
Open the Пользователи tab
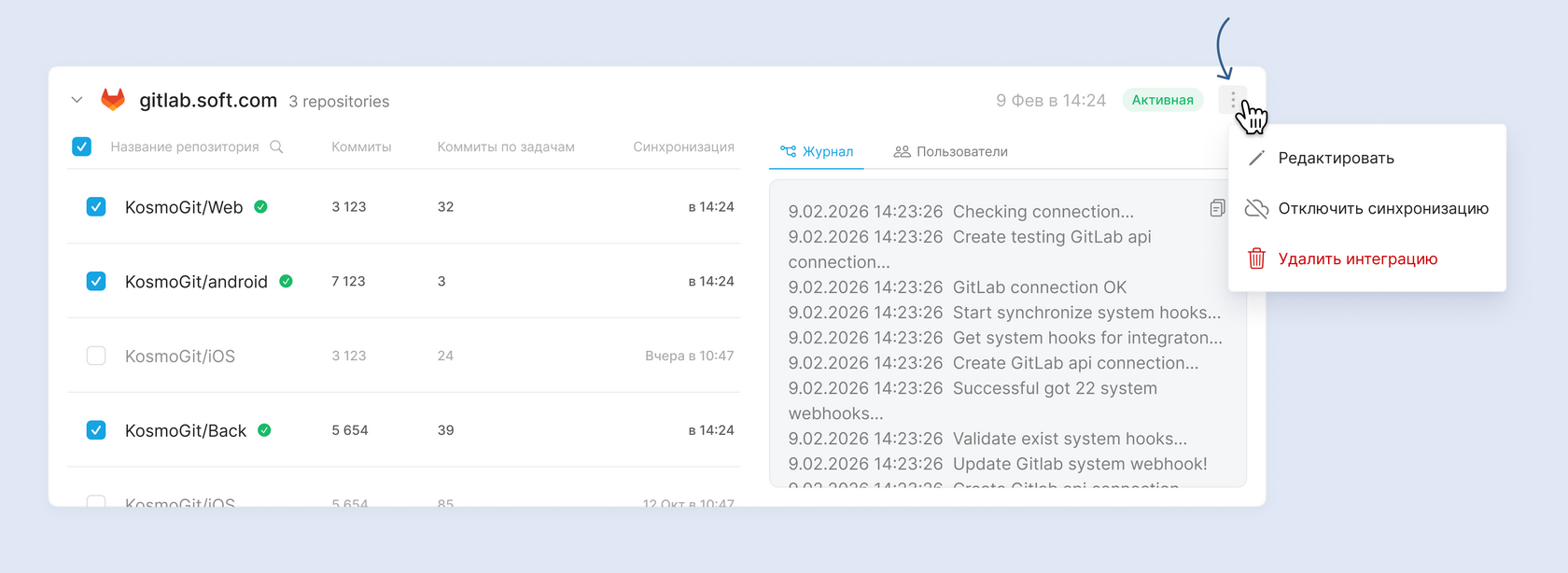[x=951, y=151]
